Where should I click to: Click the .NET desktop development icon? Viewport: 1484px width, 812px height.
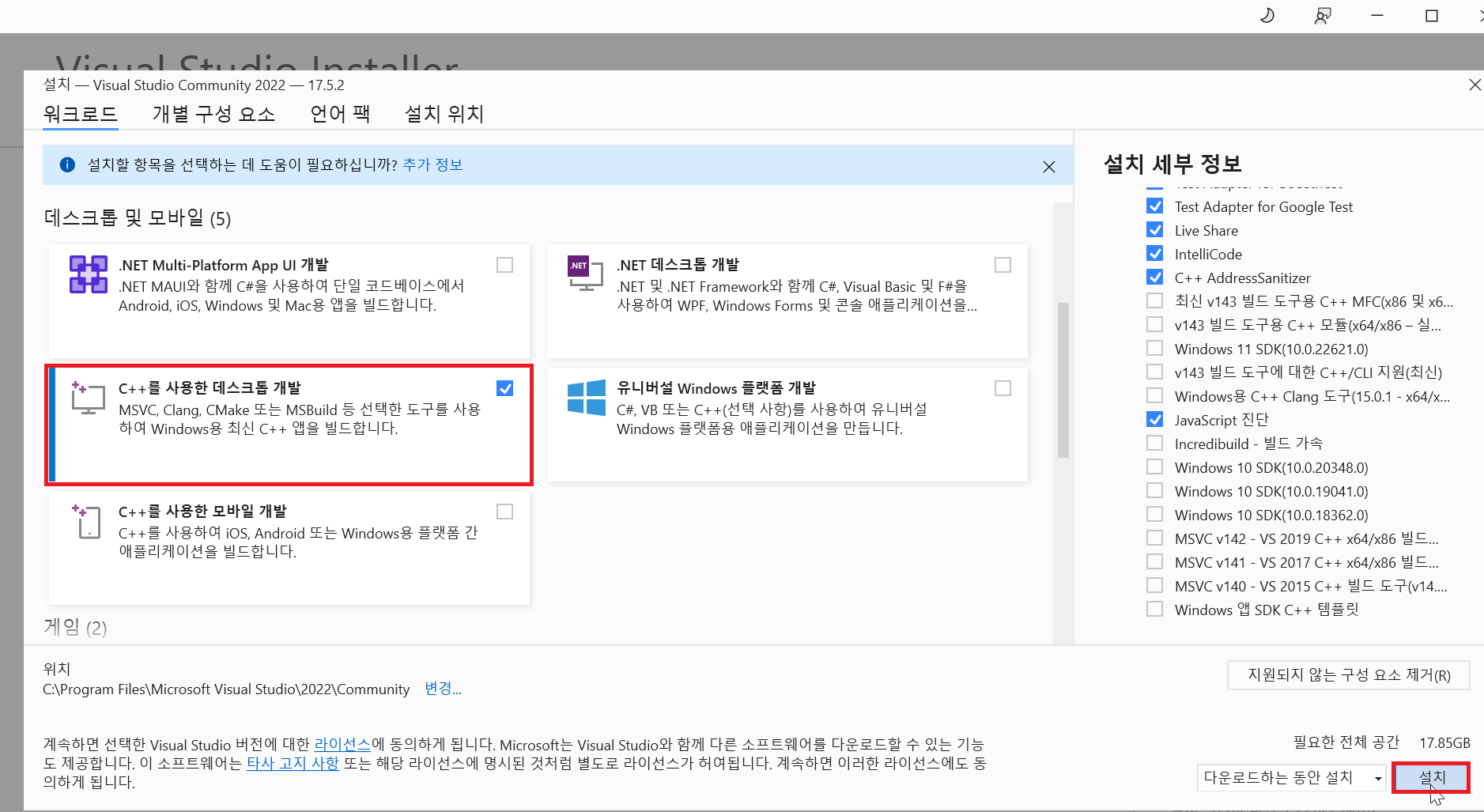point(585,273)
